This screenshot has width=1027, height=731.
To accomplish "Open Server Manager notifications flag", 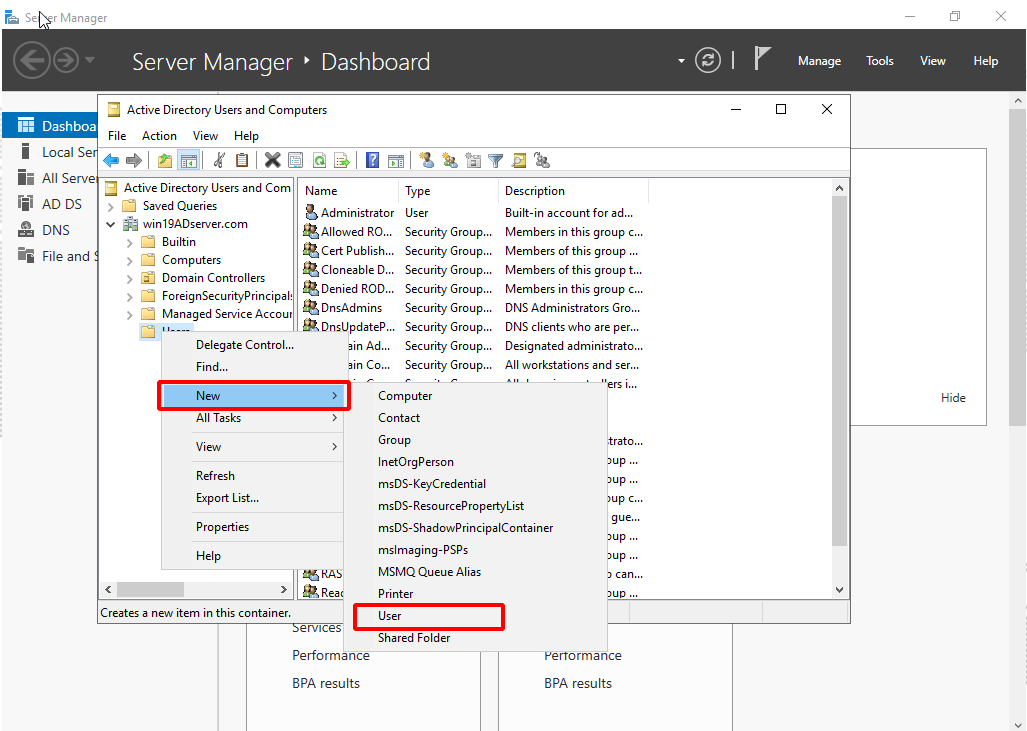I will click(x=762, y=60).
